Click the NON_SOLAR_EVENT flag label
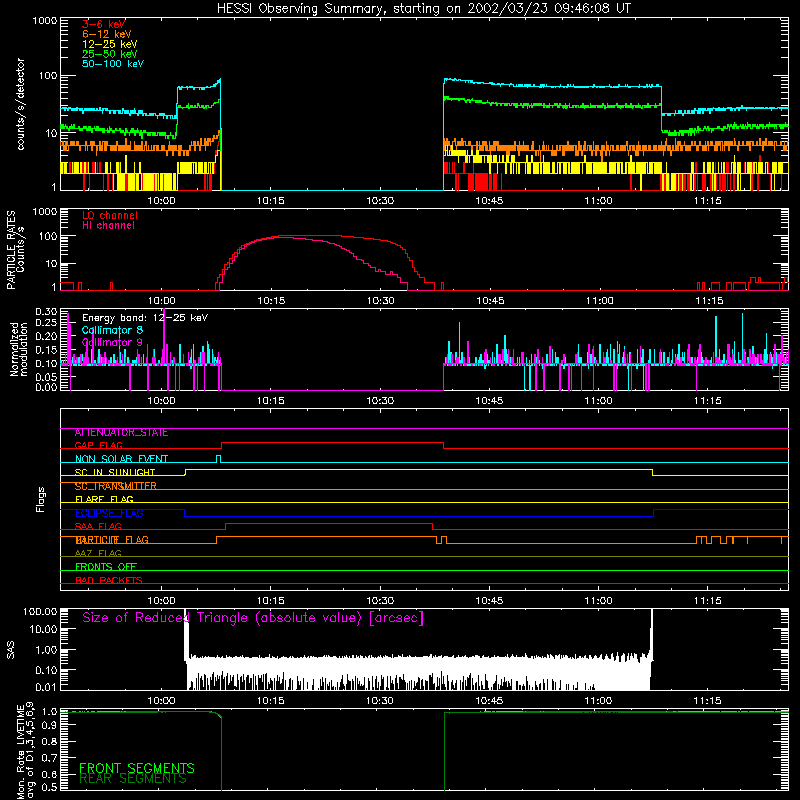This screenshot has height=800, width=800. [121, 459]
